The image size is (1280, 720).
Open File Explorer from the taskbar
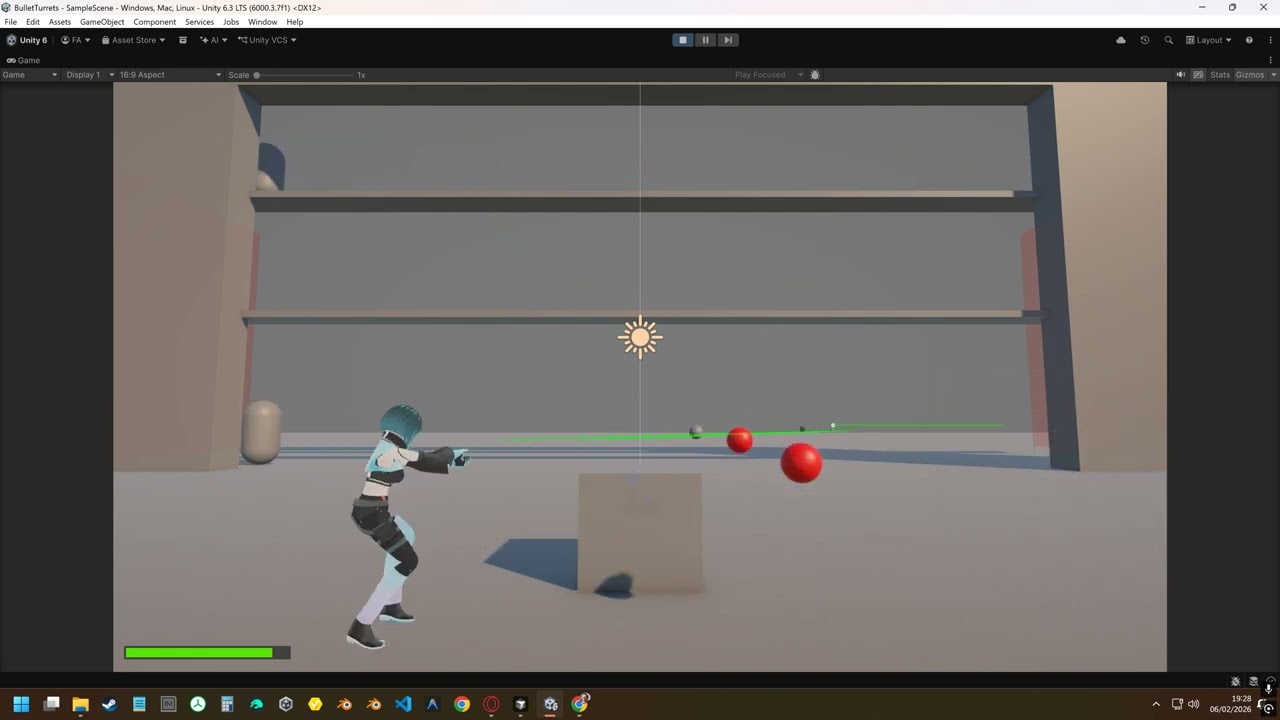click(80, 704)
